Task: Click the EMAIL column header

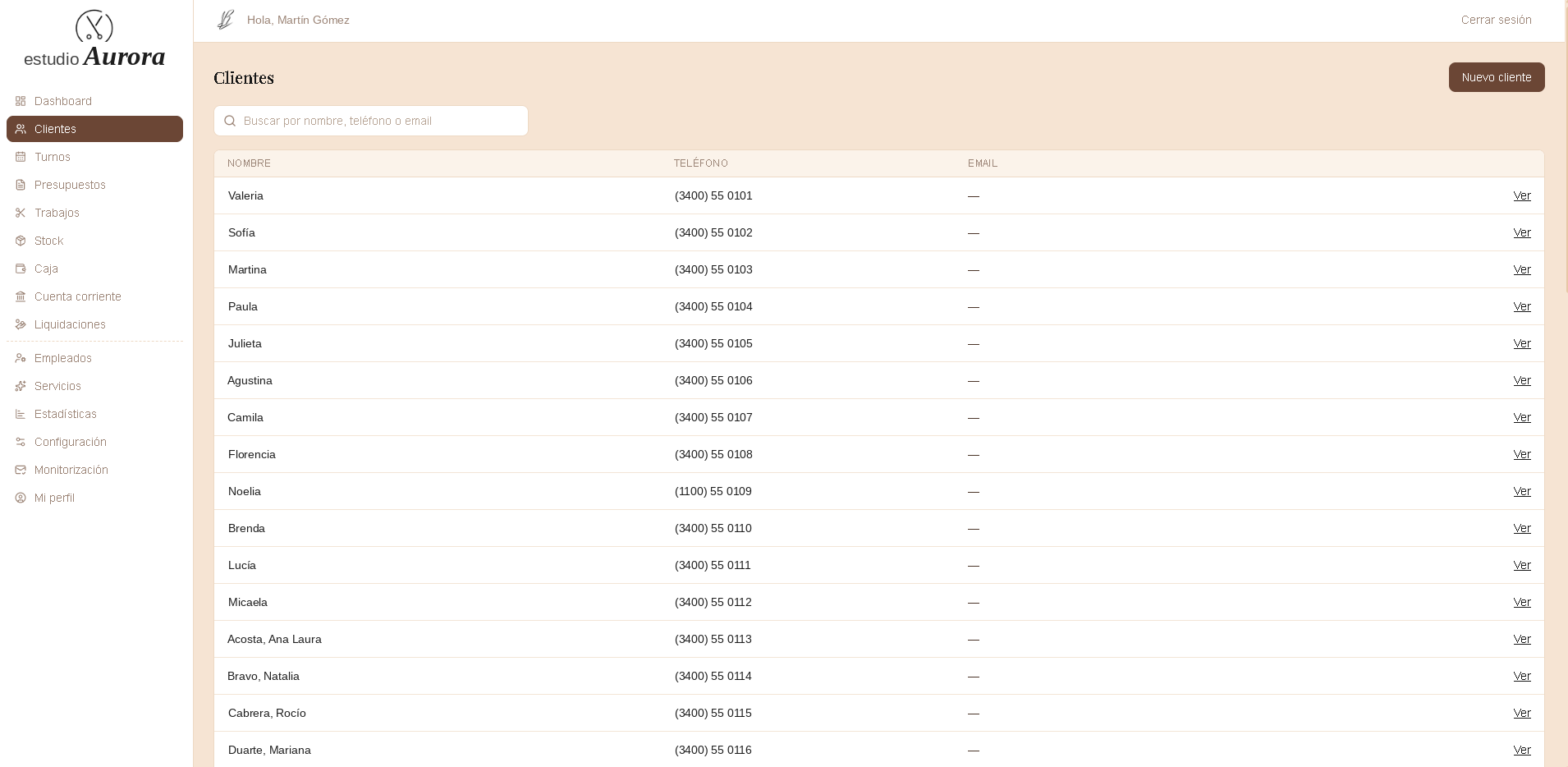Action: point(983,163)
